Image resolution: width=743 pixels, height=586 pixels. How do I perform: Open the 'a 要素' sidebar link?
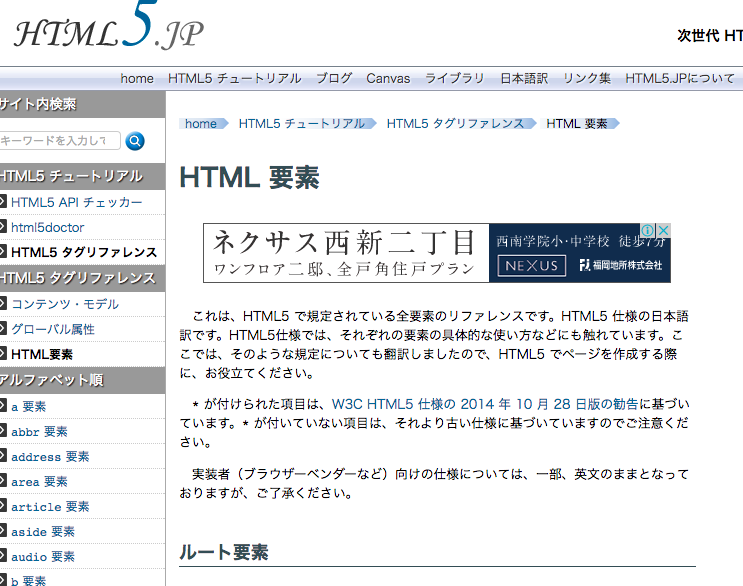tap(28, 406)
